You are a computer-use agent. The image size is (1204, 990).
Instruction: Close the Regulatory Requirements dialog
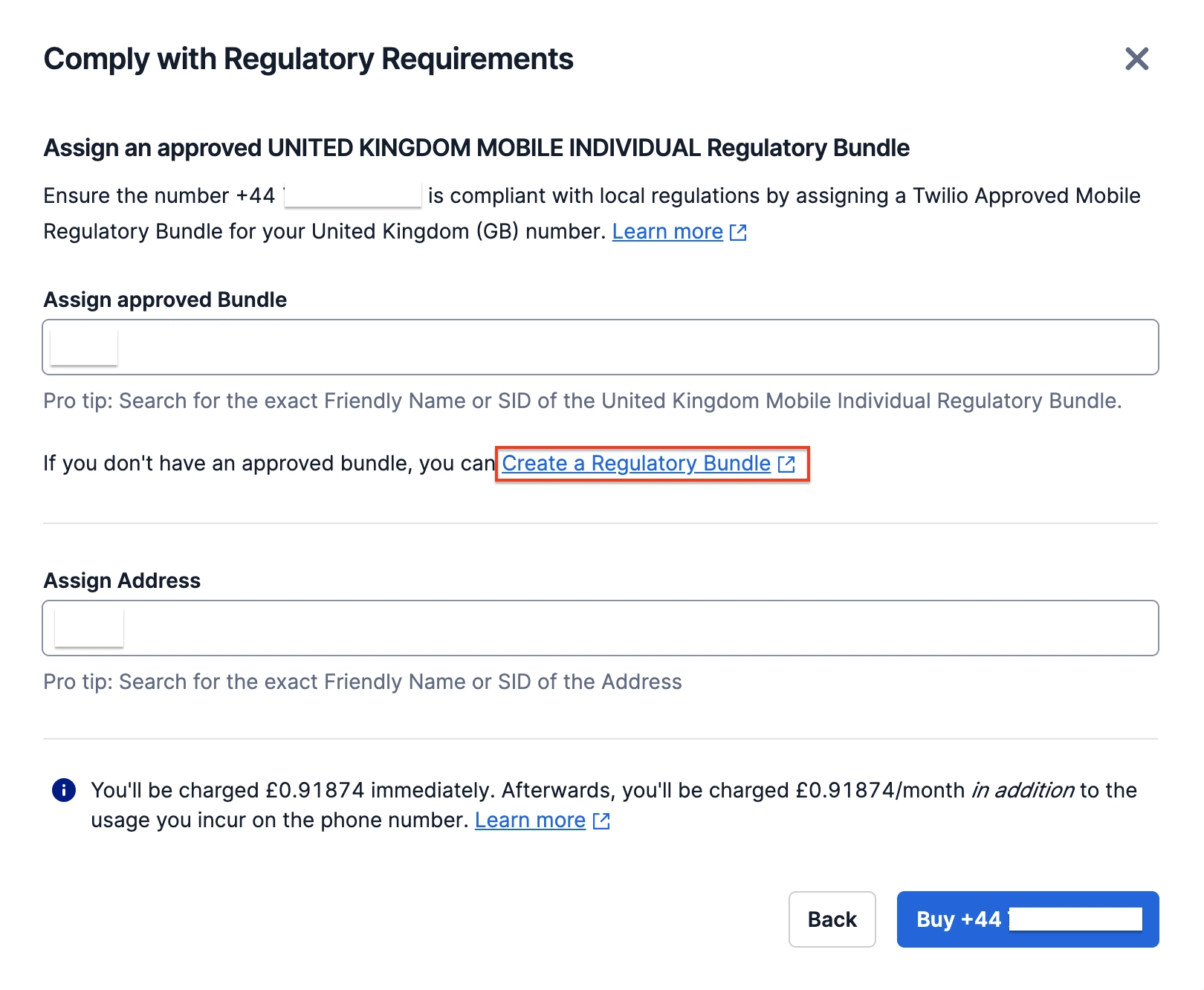click(1136, 59)
